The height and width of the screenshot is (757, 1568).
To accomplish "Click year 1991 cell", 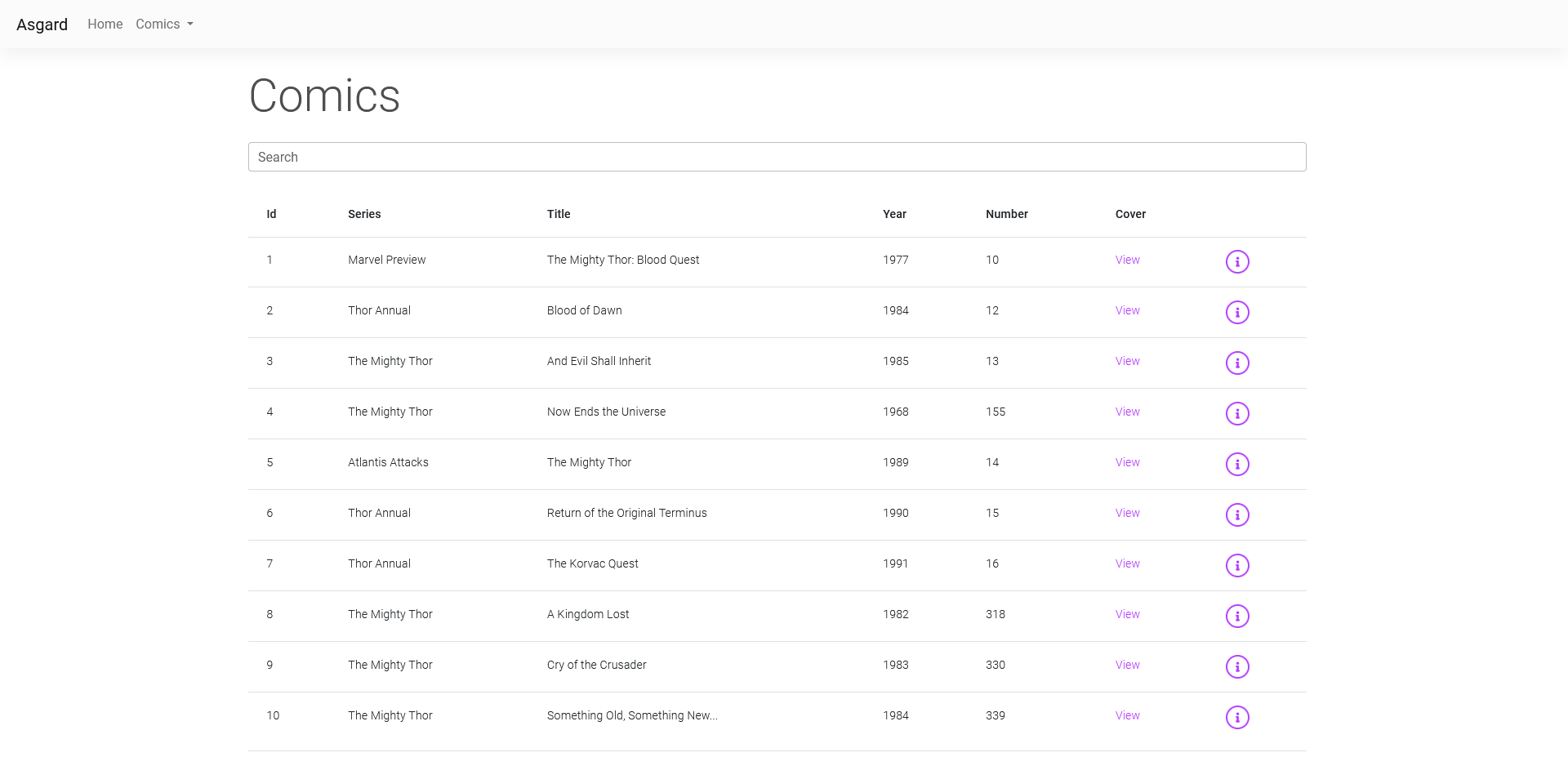I will click(x=895, y=563).
